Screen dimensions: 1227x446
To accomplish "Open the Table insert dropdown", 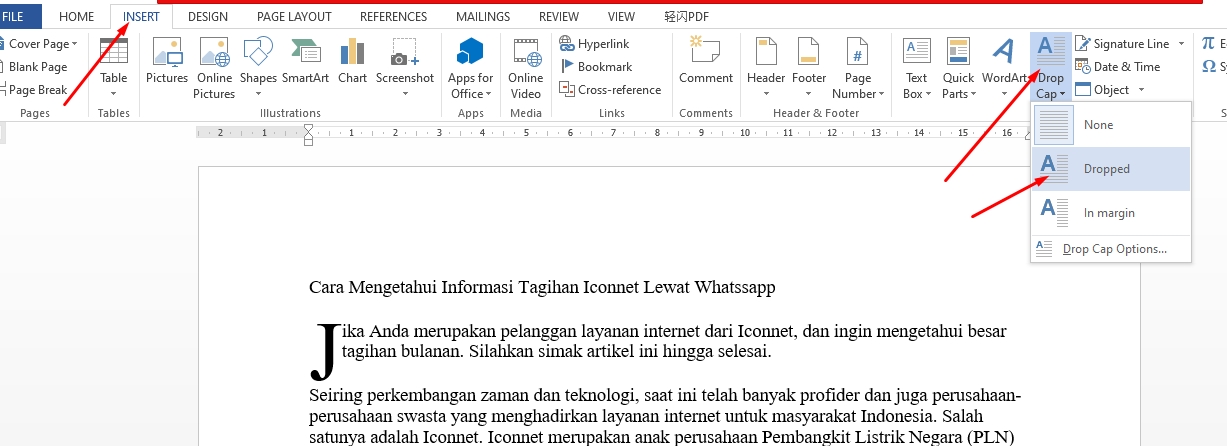I will tap(114, 68).
